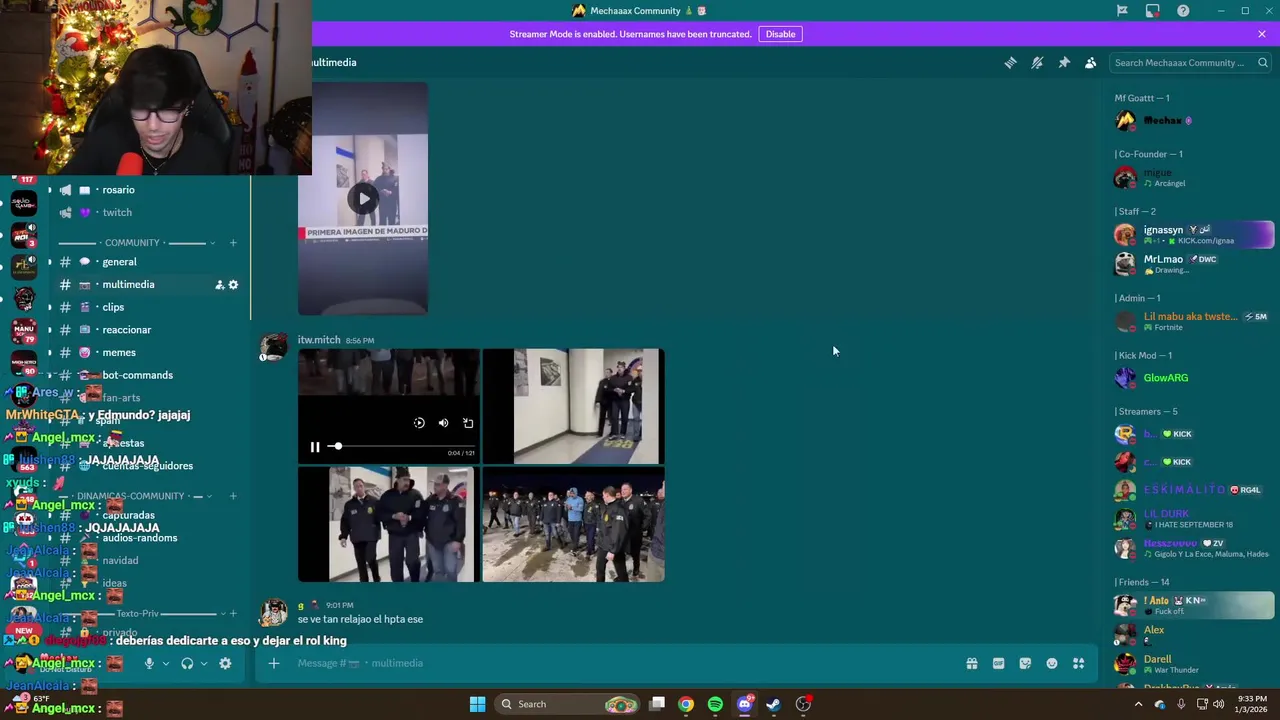Open microphone input options dropdown arrow
1280x720 pixels.
point(166,663)
